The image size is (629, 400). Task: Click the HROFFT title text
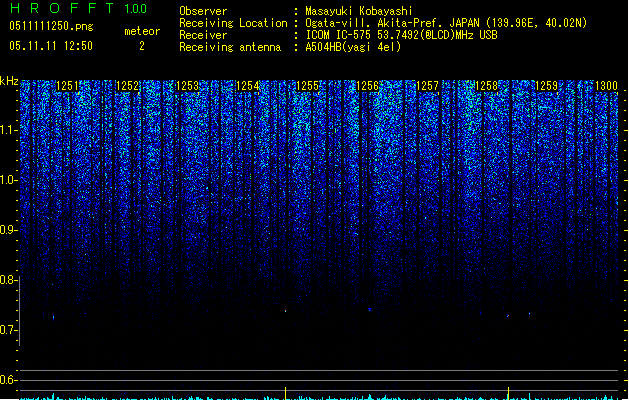point(62,8)
